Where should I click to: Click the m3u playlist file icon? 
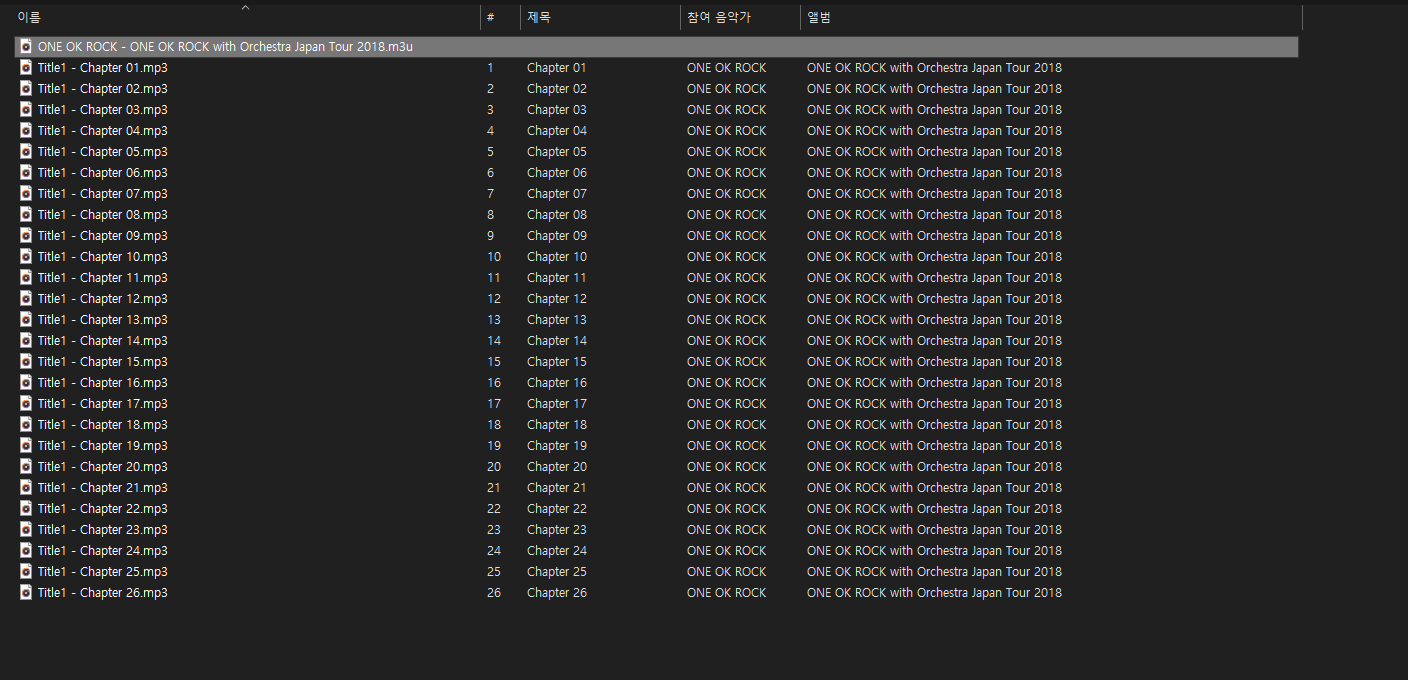coord(26,47)
